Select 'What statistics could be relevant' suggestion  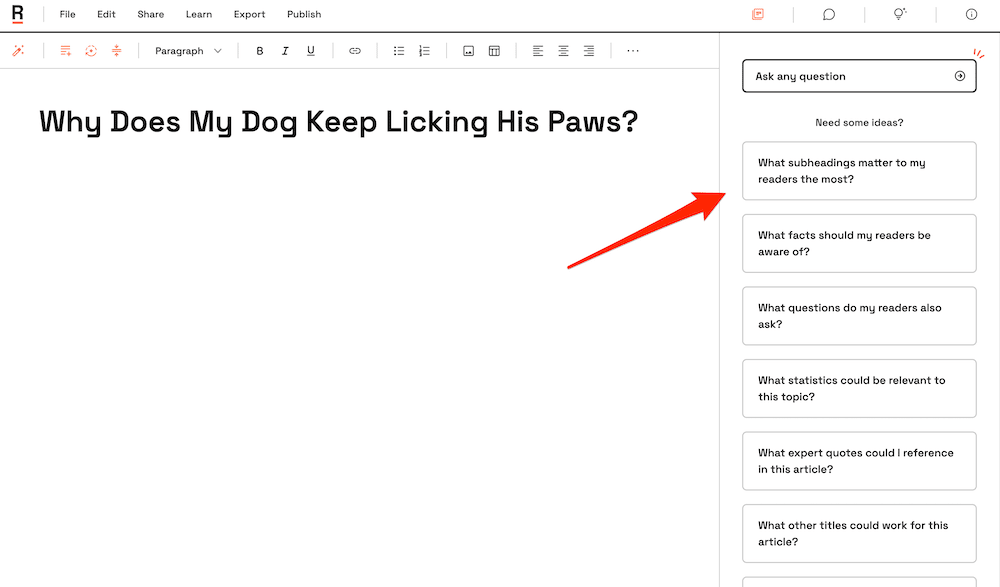[x=859, y=389]
